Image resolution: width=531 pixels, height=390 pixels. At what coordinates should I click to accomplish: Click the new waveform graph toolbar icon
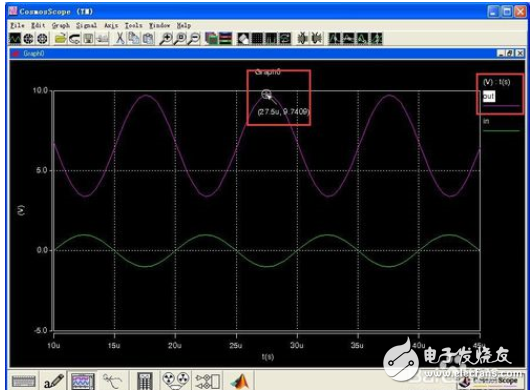coord(15,39)
